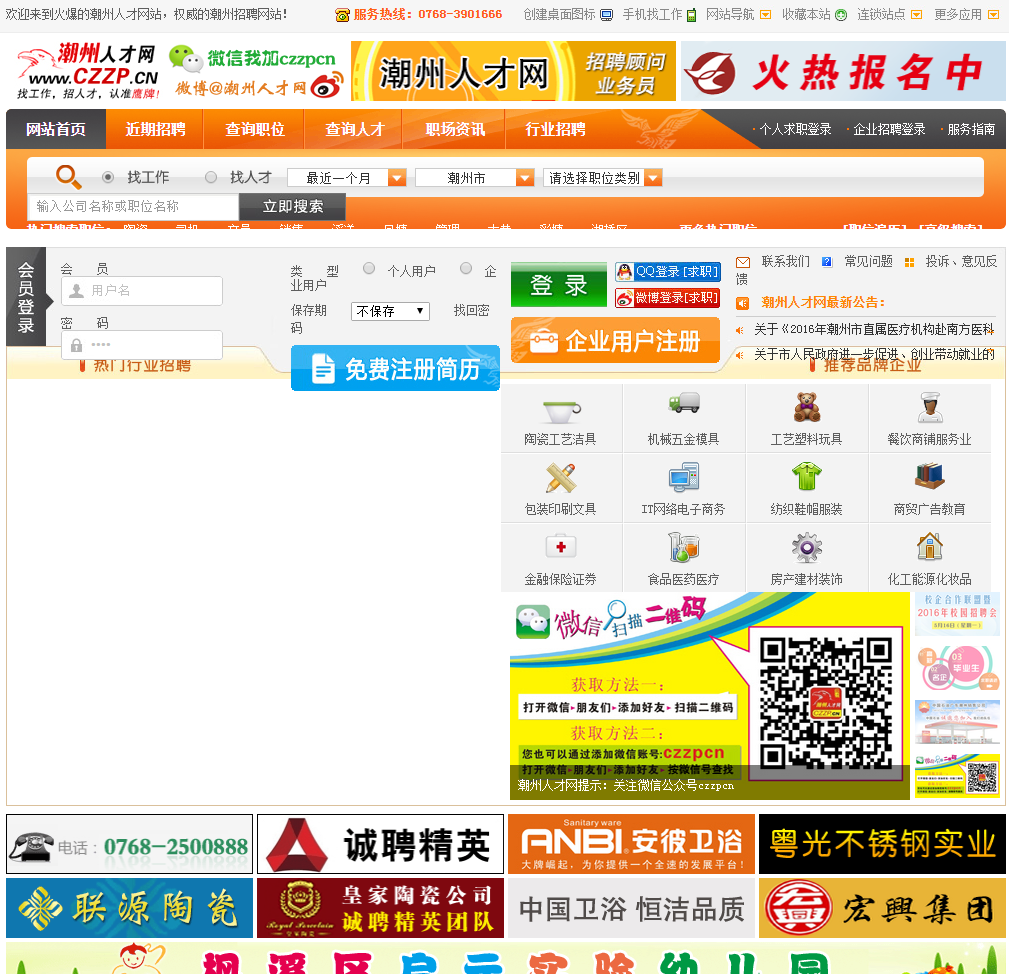Image resolution: width=1009 pixels, height=974 pixels.
Task: Open the 宏兴集团 ad banner
Action: tap(882, 908)
